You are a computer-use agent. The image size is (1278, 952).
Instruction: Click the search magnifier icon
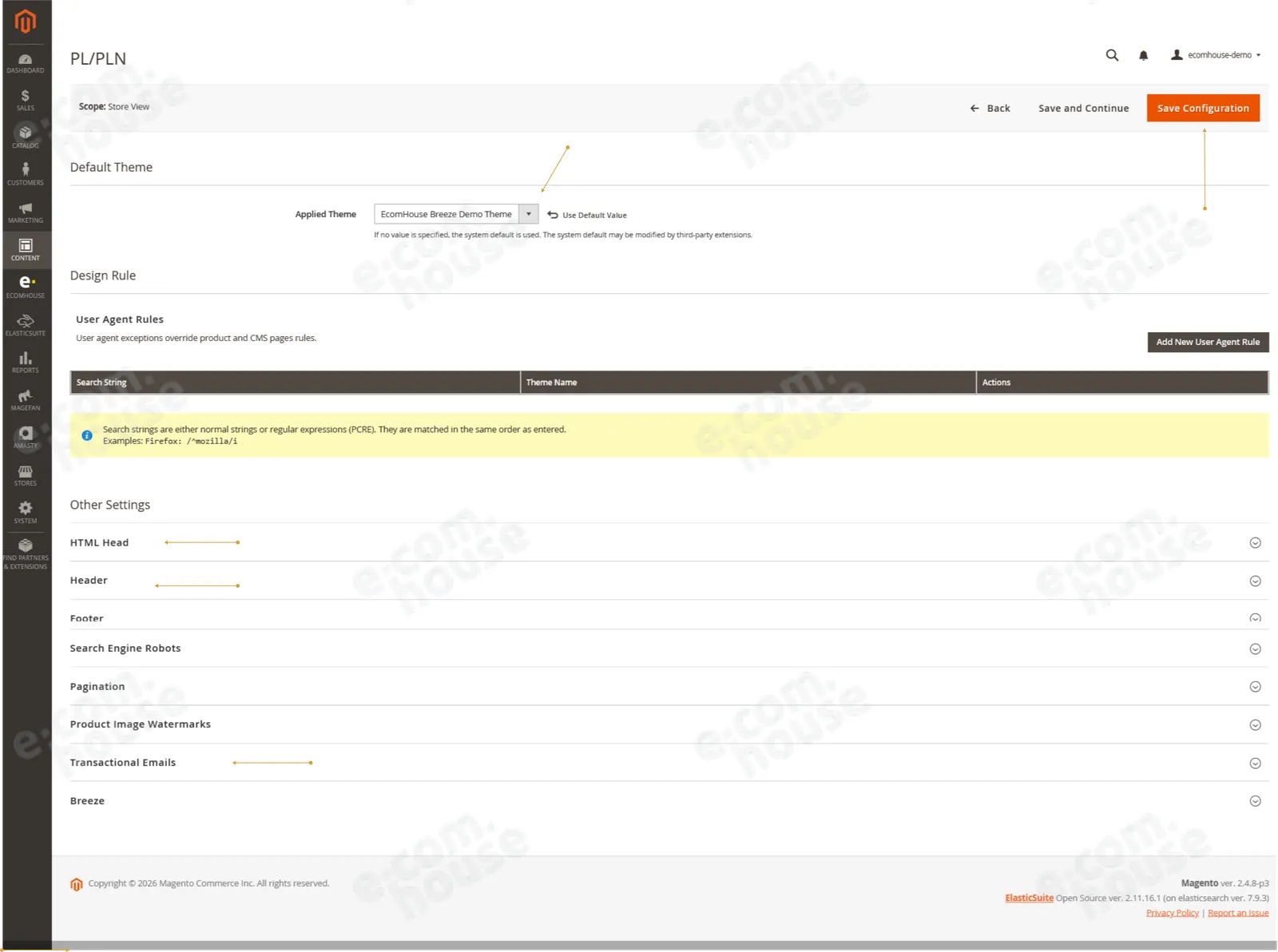[1112, 55]
